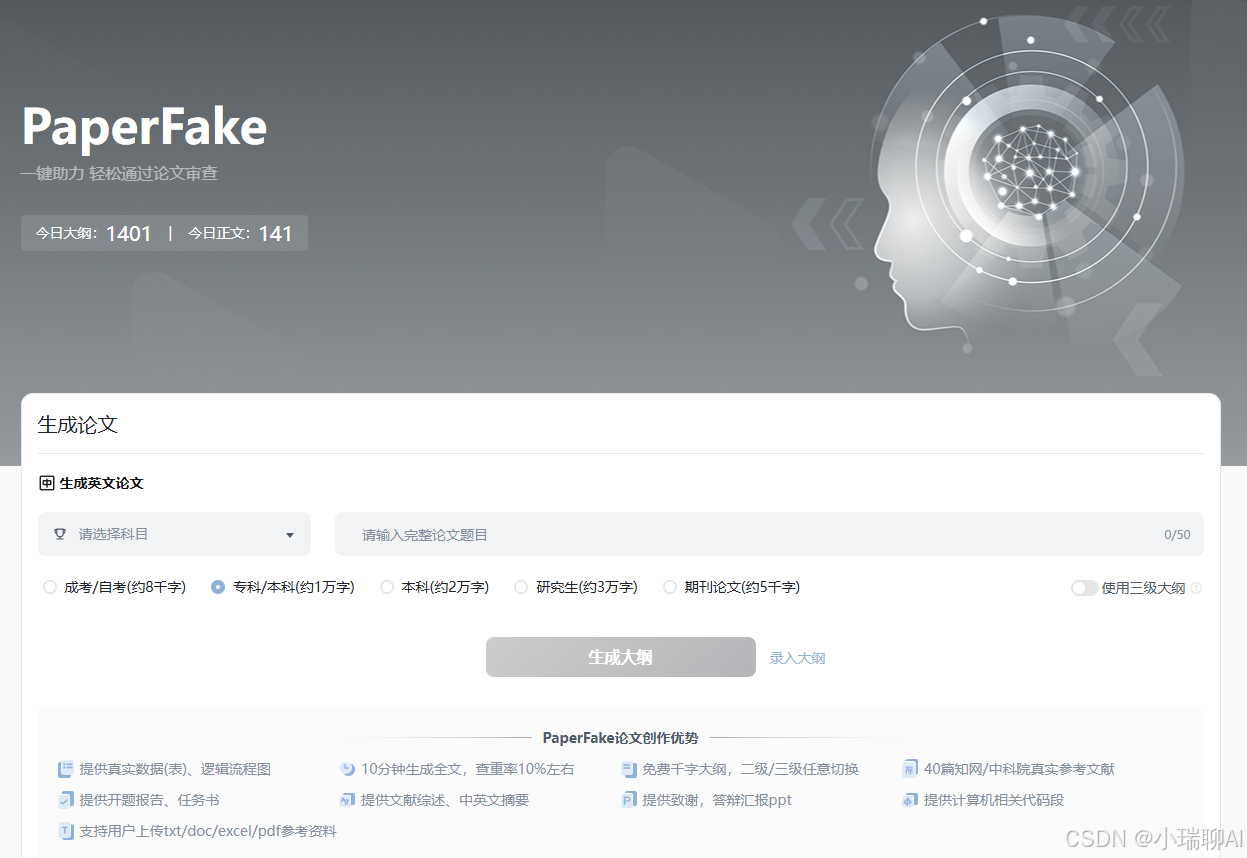Image resolution: width=1247 pixels, height=858 pixels.
Task: Click the trophy icon in subject selector
Action: 60,534
